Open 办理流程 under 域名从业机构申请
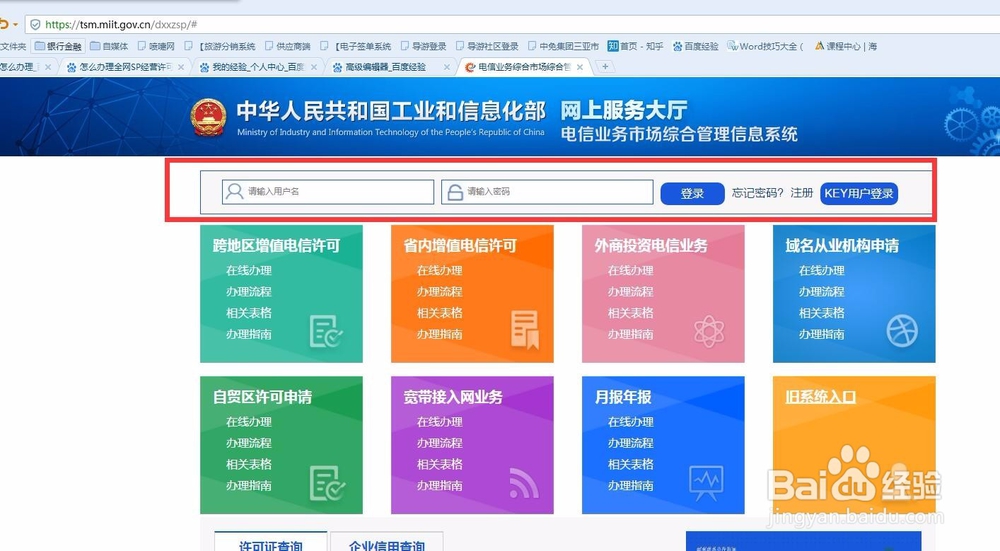Image resolution: width=1000 pixels, height=551 pixels. click(821, 291)
